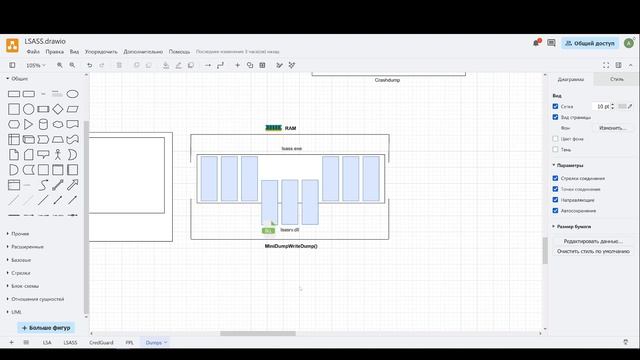Open the line color pencil icon
Screen dimensions: 640x360
click(178, 65)
